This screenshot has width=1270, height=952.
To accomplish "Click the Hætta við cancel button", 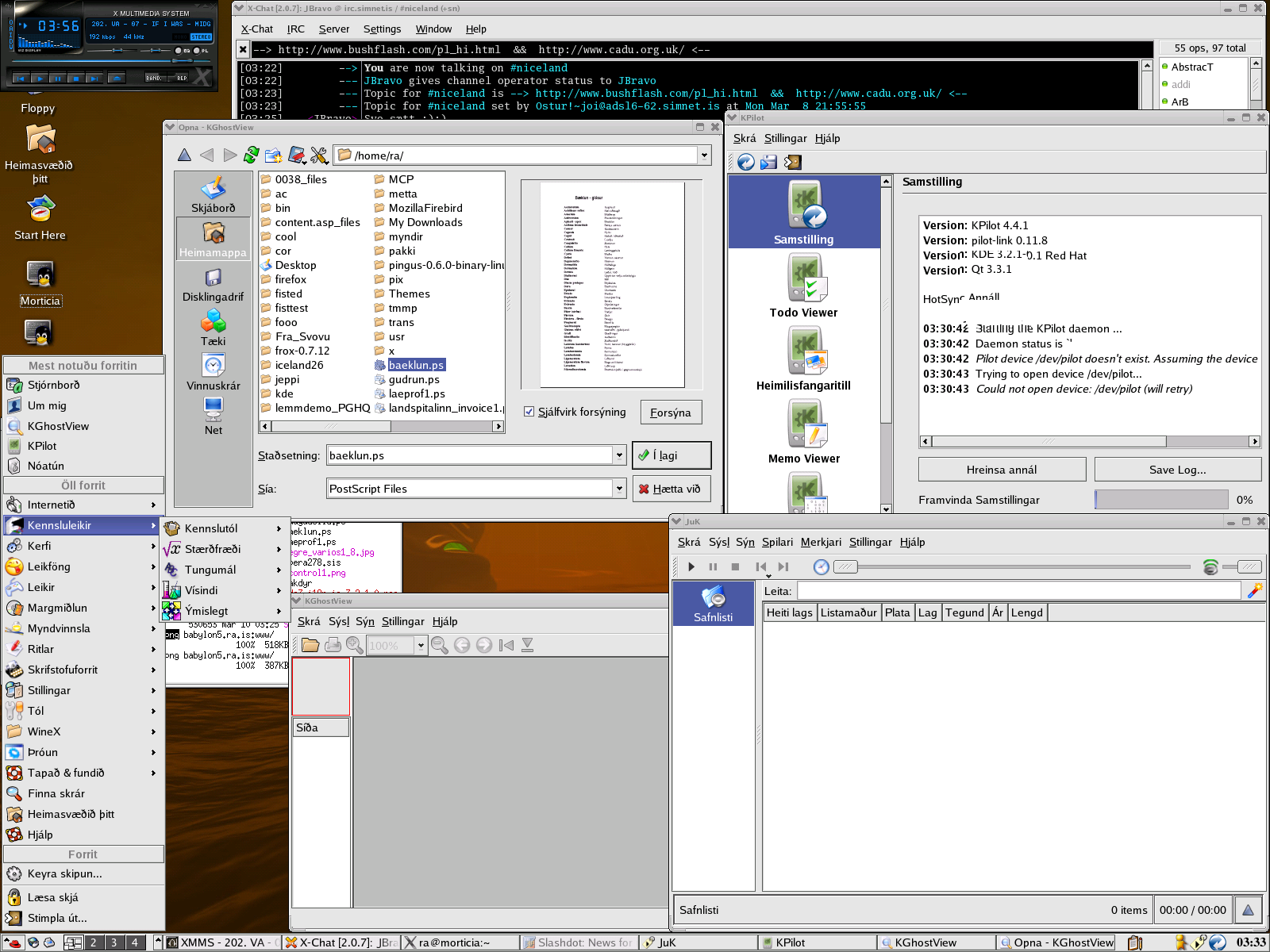I will point(671,489).
